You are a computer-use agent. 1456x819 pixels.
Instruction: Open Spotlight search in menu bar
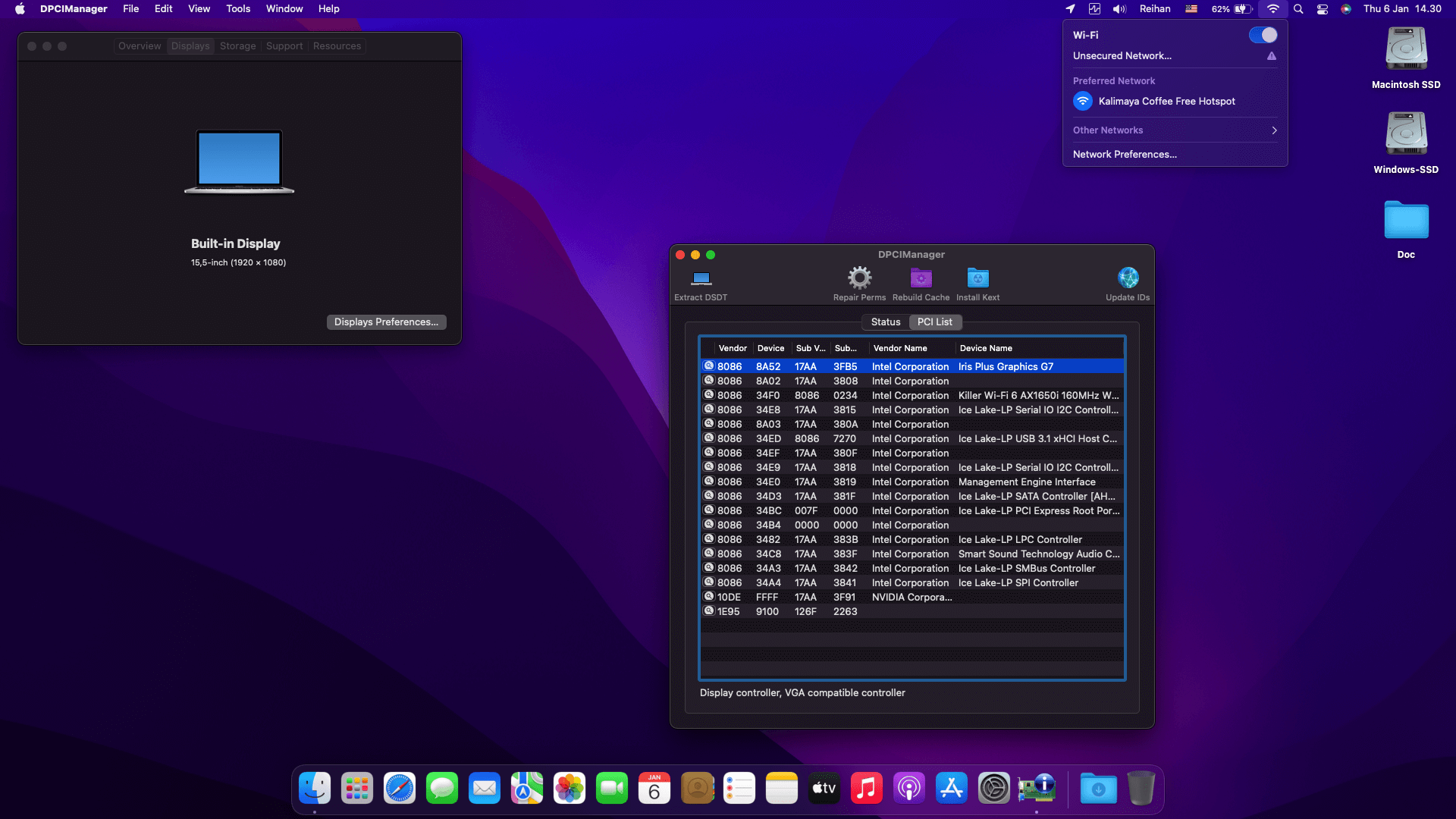[x=1298, y=9]
